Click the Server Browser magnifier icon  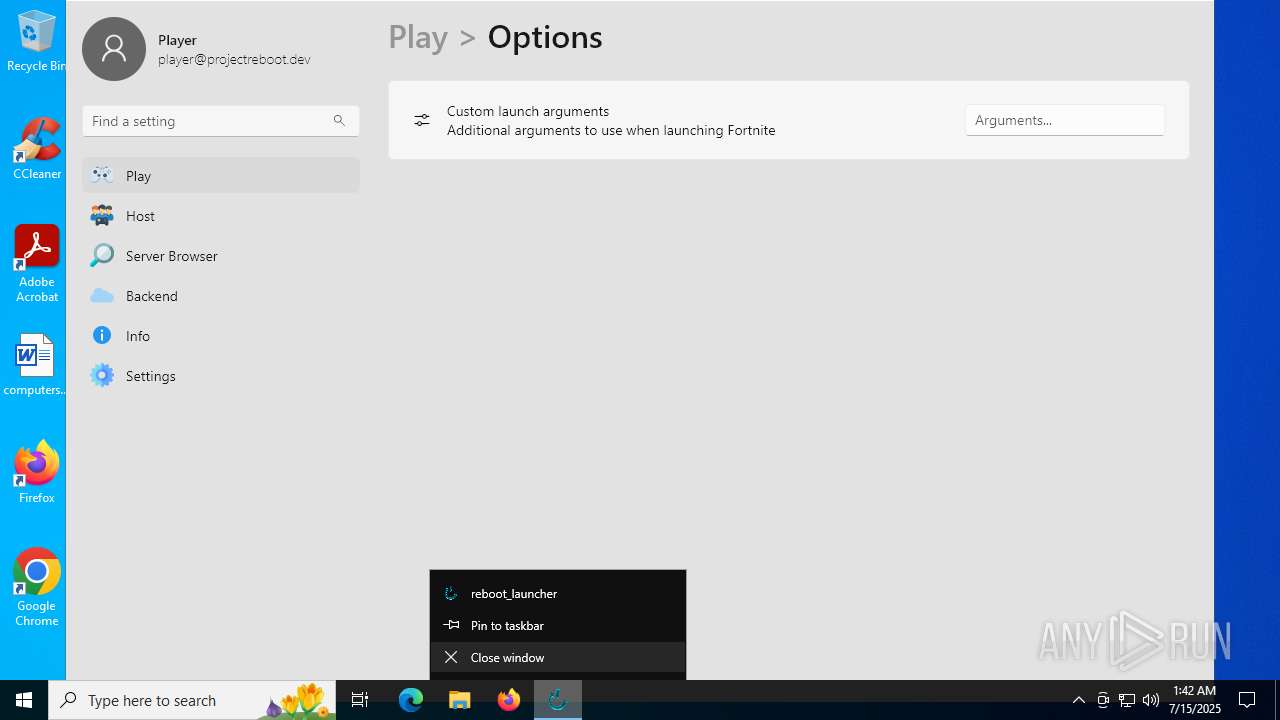coord(102,255)
